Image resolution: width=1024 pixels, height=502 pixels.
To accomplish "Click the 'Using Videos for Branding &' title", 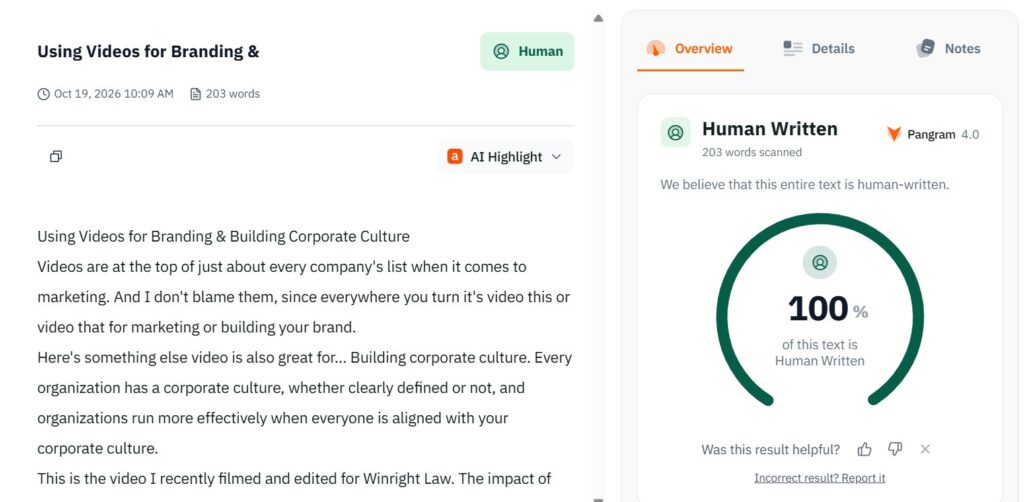I will (x=148, y=52).
